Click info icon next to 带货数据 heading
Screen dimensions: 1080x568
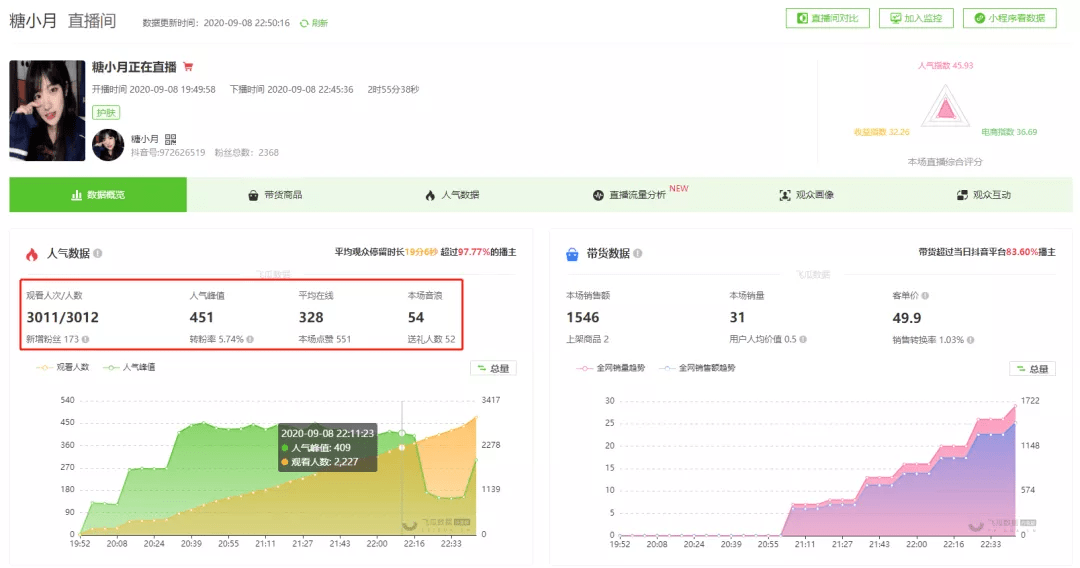pyautogui.click(x=638, y=253)
